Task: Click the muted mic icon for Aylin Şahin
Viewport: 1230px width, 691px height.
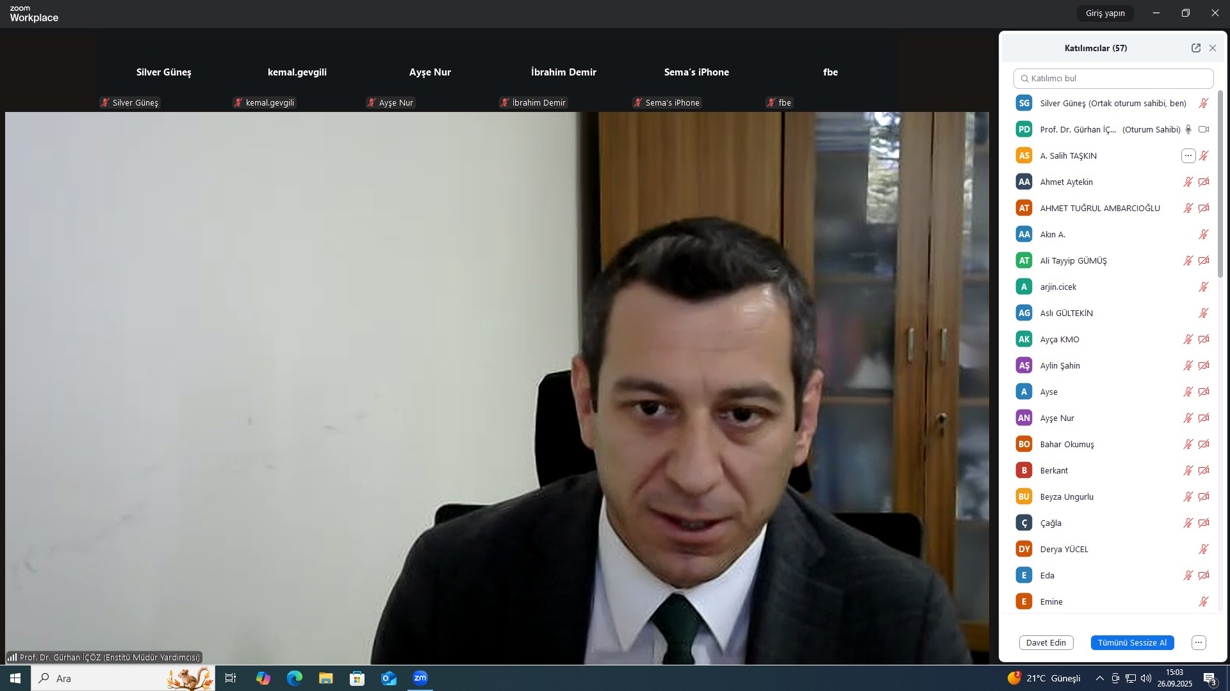Action: tap(1188, 366)
